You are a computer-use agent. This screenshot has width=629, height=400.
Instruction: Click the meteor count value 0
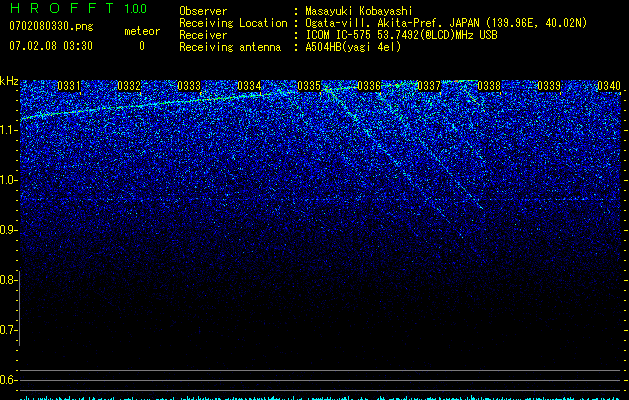(x=142, y=46)
